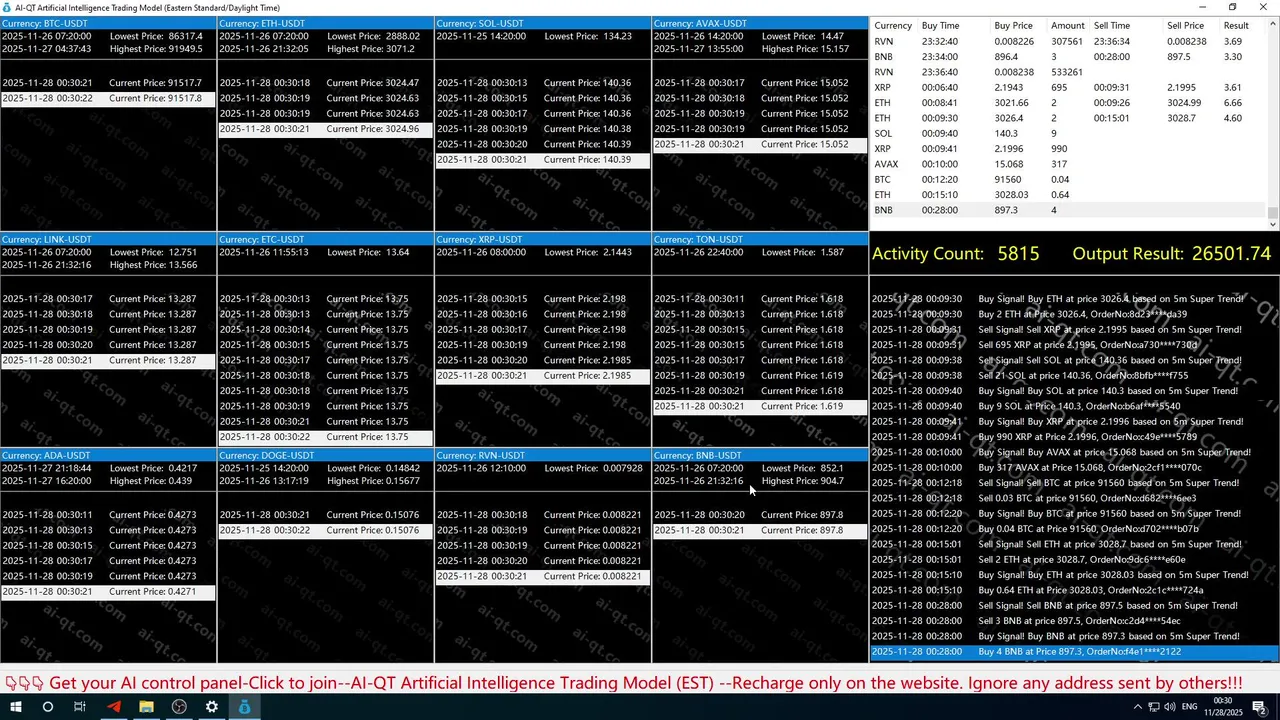Select the 'Buy 990 XRP at Price 2.1996' log entry
1280x720 pixels.
[1075, 437]
